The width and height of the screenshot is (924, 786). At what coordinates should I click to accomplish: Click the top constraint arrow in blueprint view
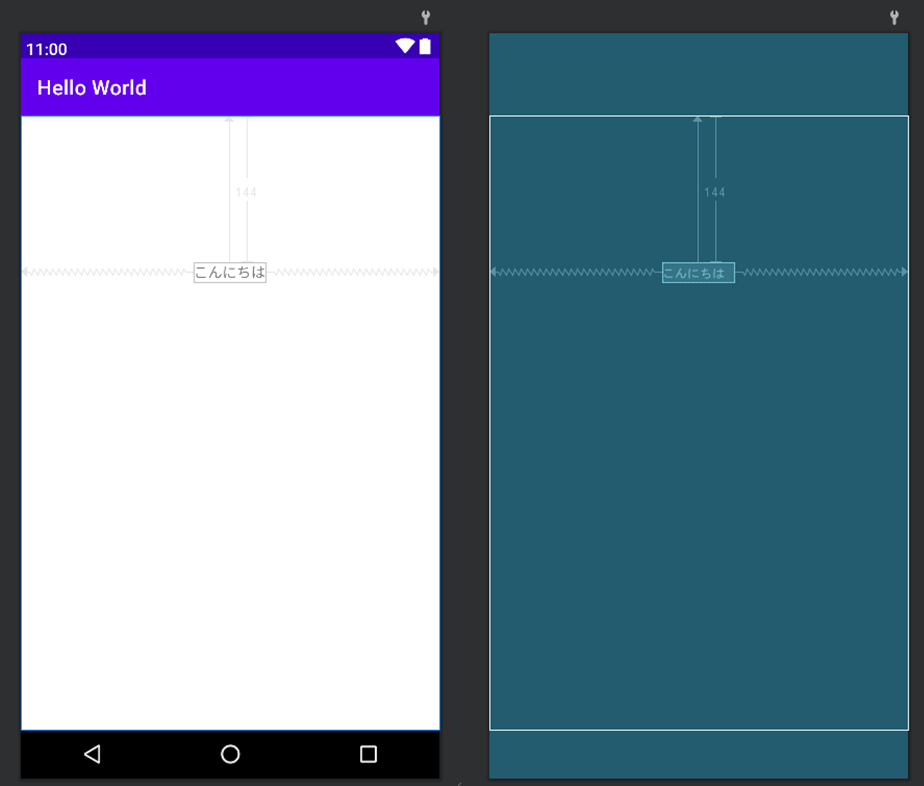point(698,189)
